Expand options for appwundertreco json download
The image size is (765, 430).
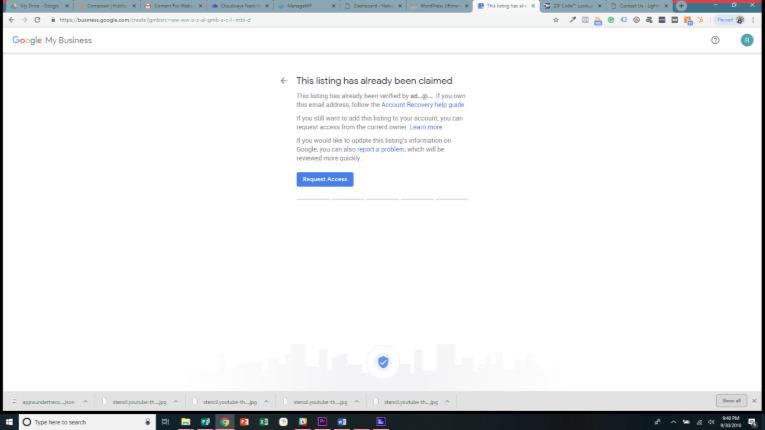85,402
